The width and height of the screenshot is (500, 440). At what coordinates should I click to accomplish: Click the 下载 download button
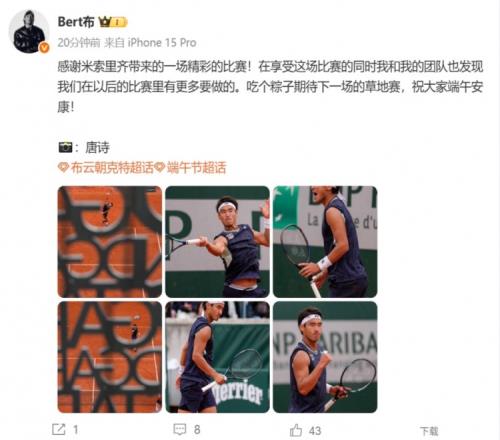coord(429,431)
